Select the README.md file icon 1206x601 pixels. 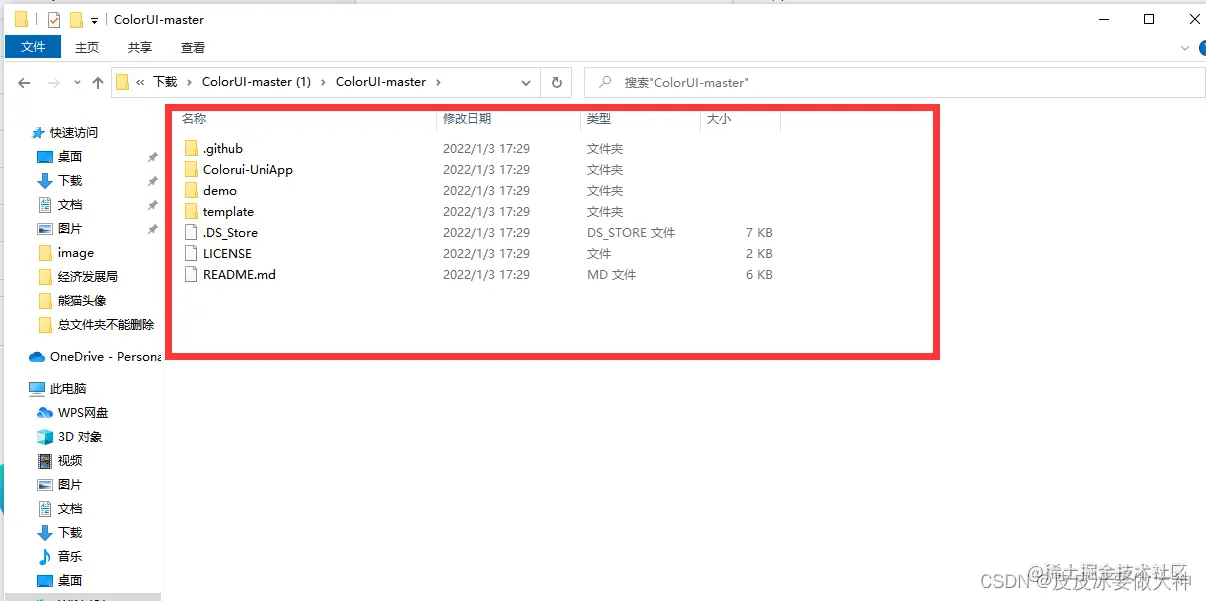[x=192, y=275]
